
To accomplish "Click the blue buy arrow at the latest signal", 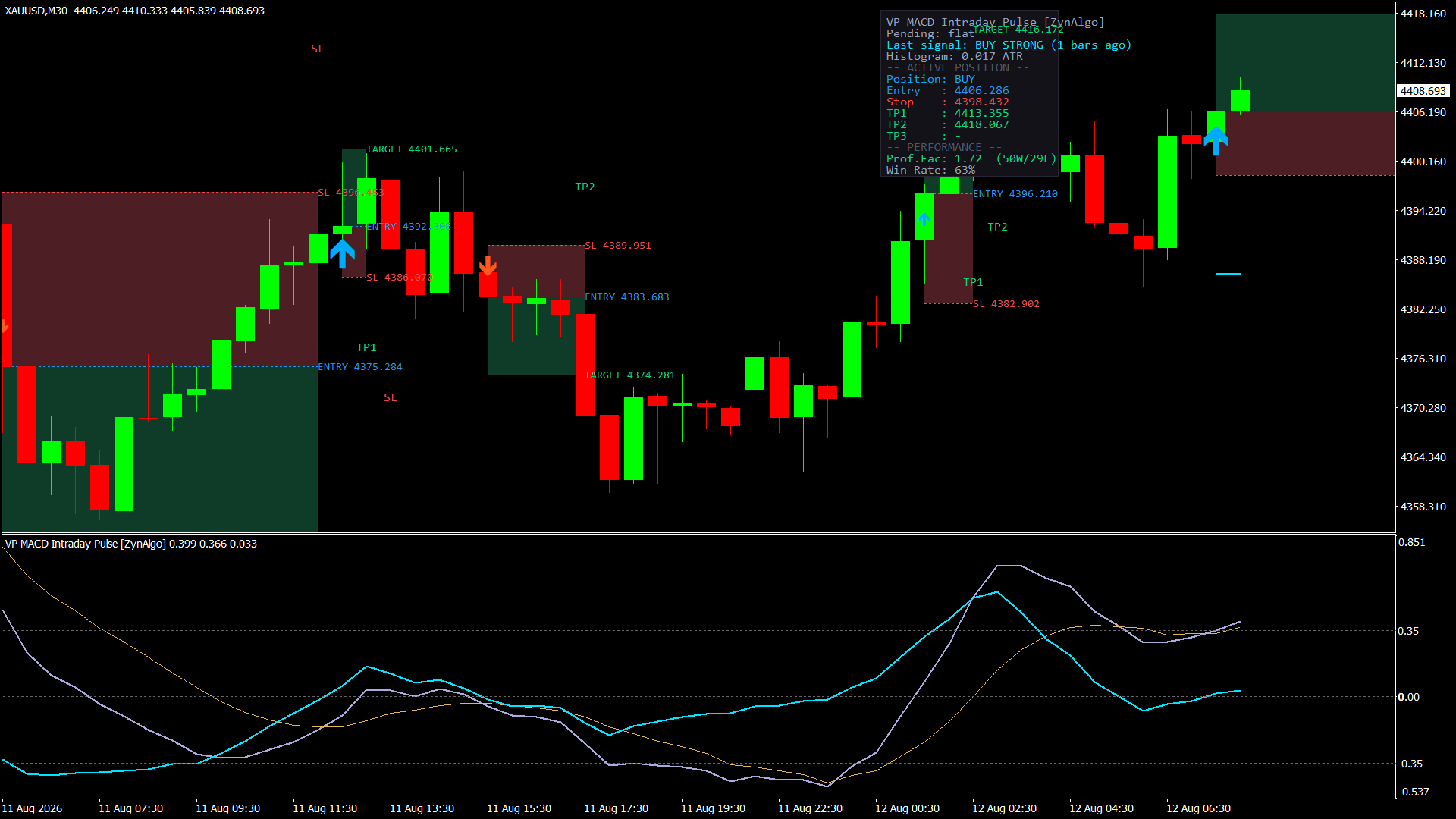I will pyautogui.click(x=1216, y=140).
